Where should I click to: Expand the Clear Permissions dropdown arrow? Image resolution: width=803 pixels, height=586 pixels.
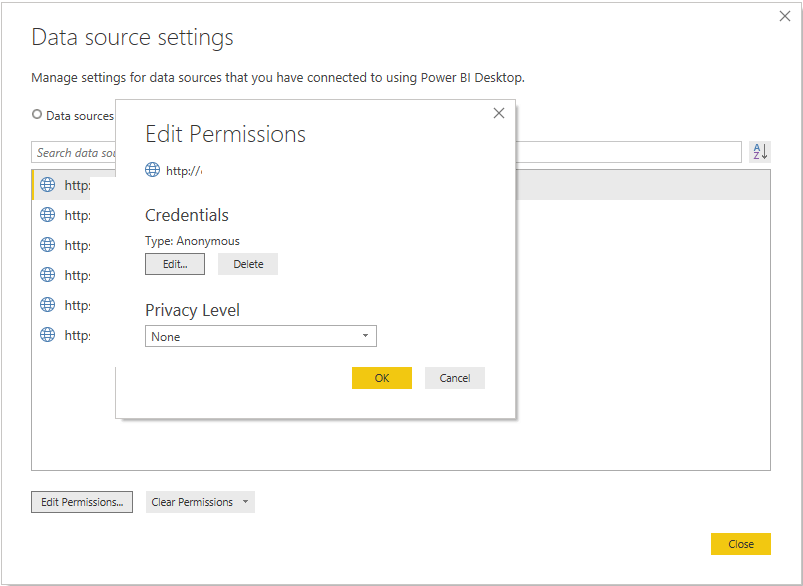point(245,502)
